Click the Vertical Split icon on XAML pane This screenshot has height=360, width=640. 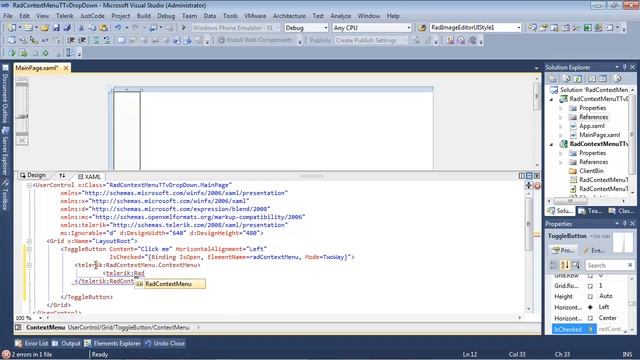522,176
